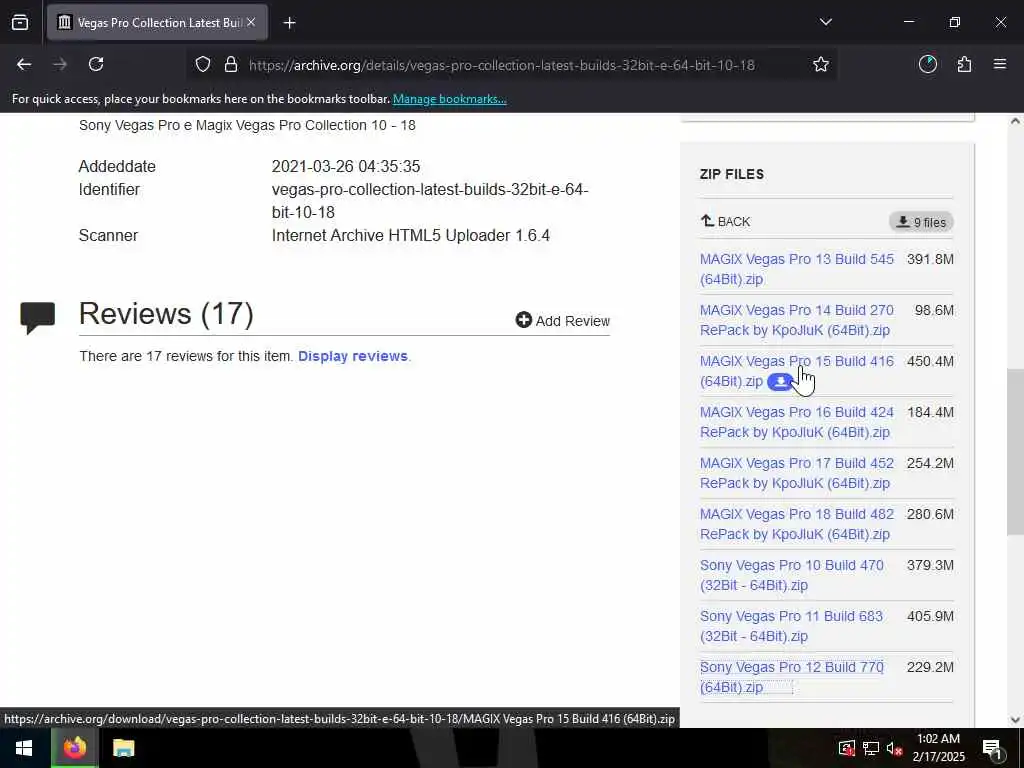Image resolution: width=1024 pixels, height=768 pixels.
Task: Click scrollbar down arrow
Action: (1016, 720)
